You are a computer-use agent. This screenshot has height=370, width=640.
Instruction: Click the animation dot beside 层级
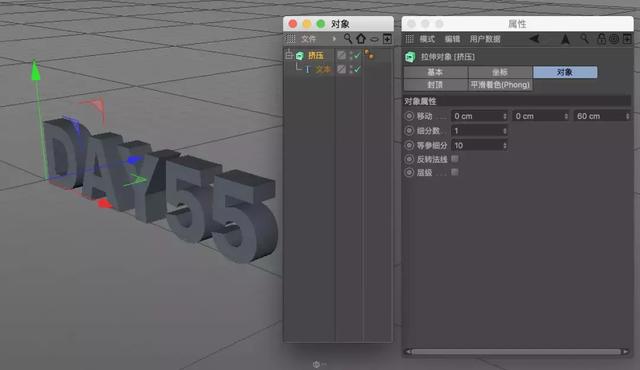coord(409,173)
